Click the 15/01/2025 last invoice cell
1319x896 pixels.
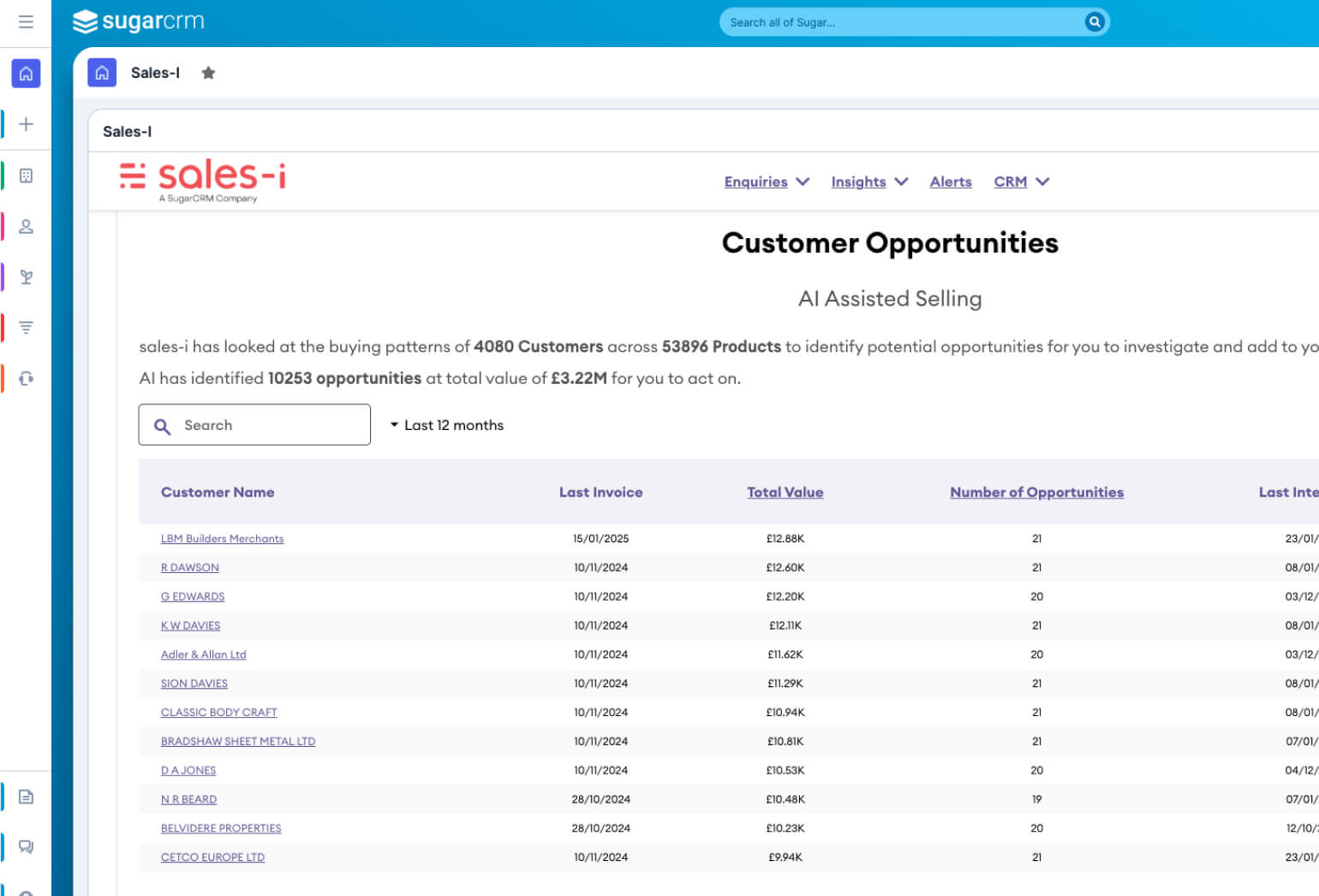[x=600, y=539]
